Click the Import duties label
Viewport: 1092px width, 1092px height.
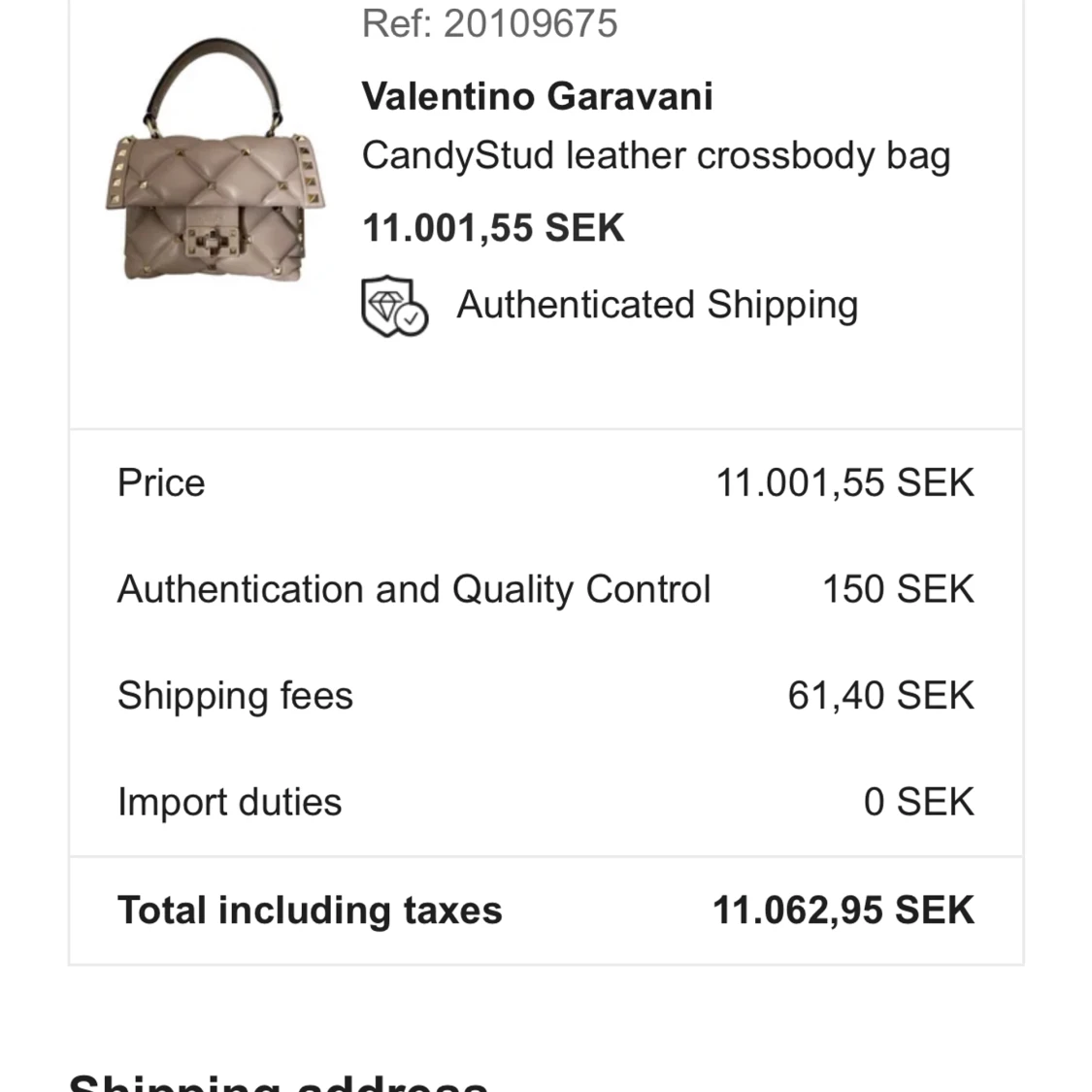[x=230, y=802]
